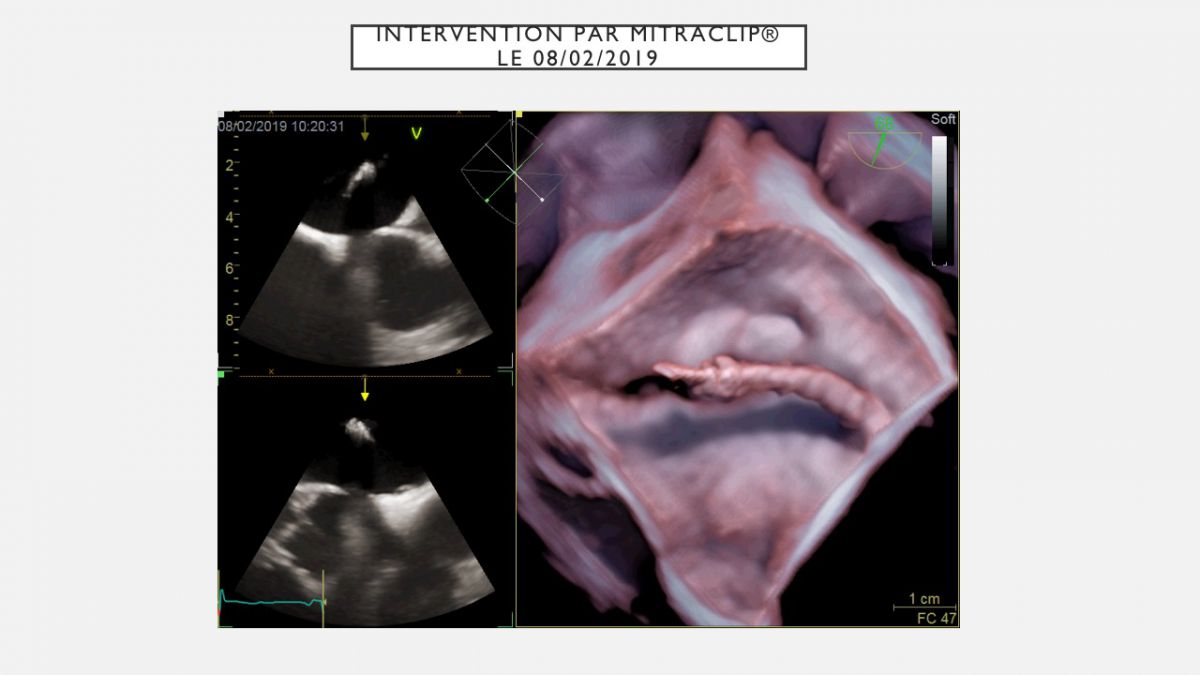Click the depth scale value "2"
Screen dimensions: 1200x675
coord(228,164)
